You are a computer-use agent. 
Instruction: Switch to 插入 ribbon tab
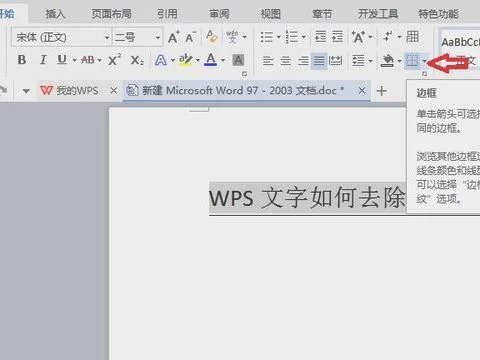55,14
